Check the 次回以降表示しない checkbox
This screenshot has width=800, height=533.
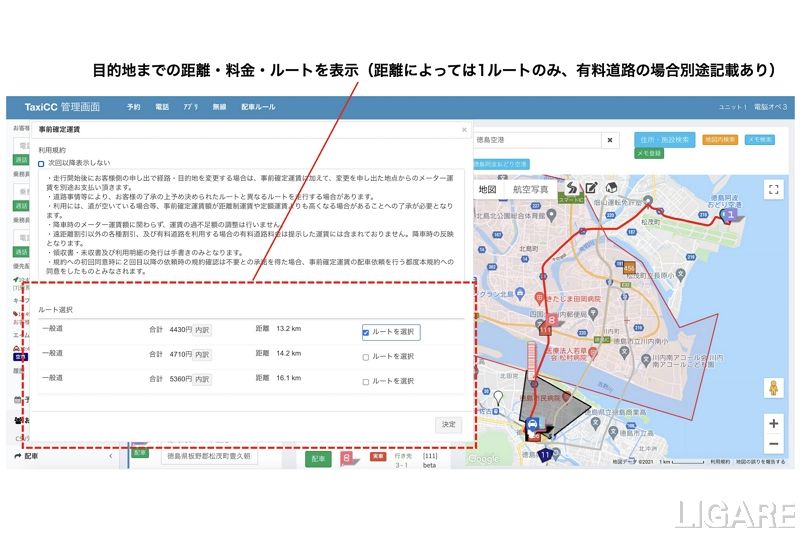[x=42, y=162]
